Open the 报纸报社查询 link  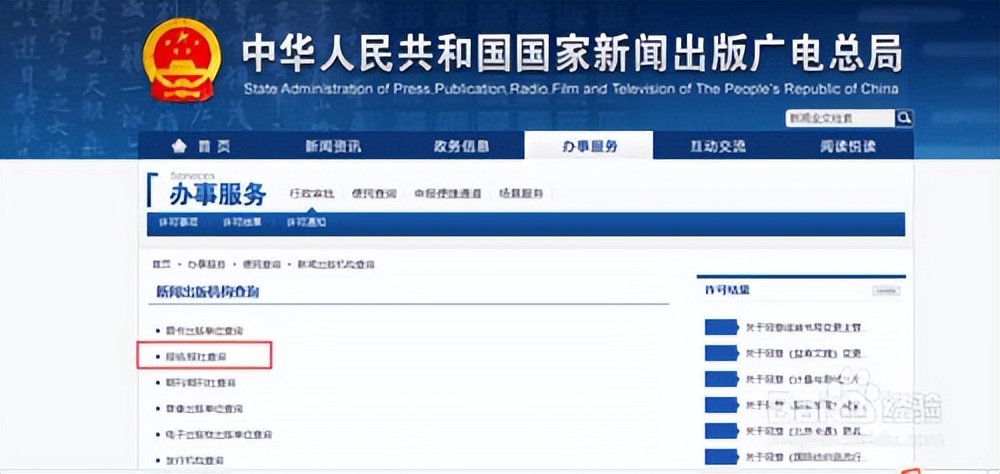[196, 357]
